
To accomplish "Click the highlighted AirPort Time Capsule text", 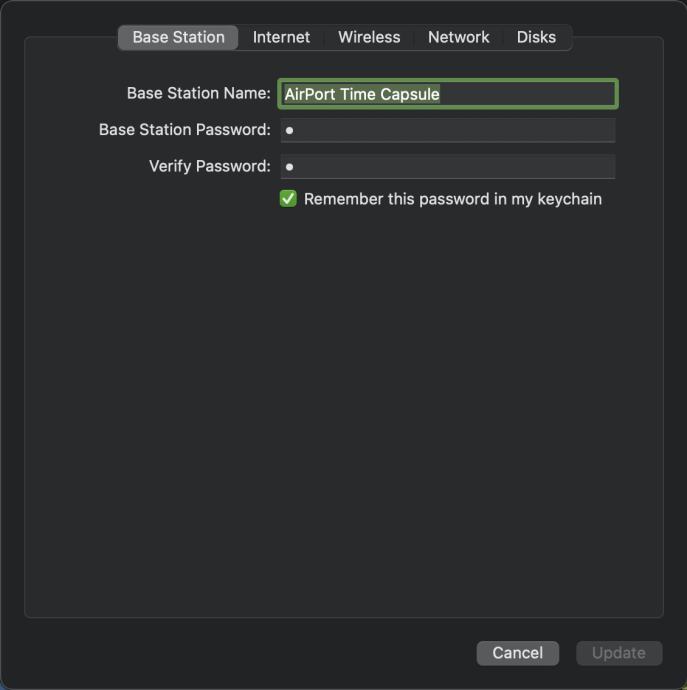I will coord(362,94).
